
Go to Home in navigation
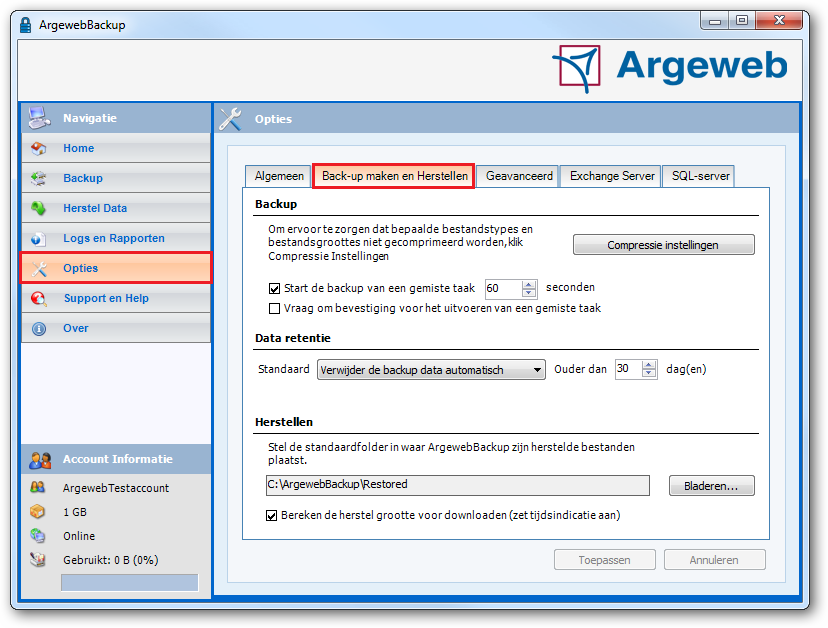tap(116, 148)
